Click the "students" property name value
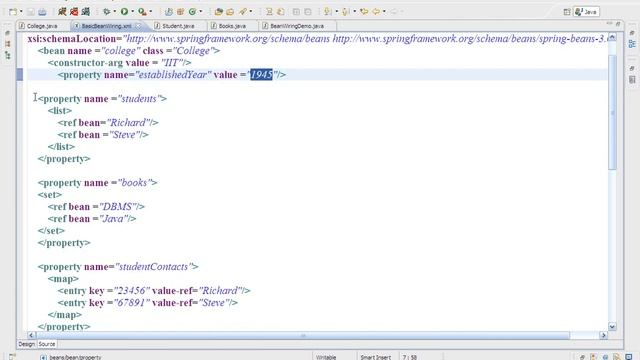The width and height of the screenshot is (640, 360). (139, 99)
